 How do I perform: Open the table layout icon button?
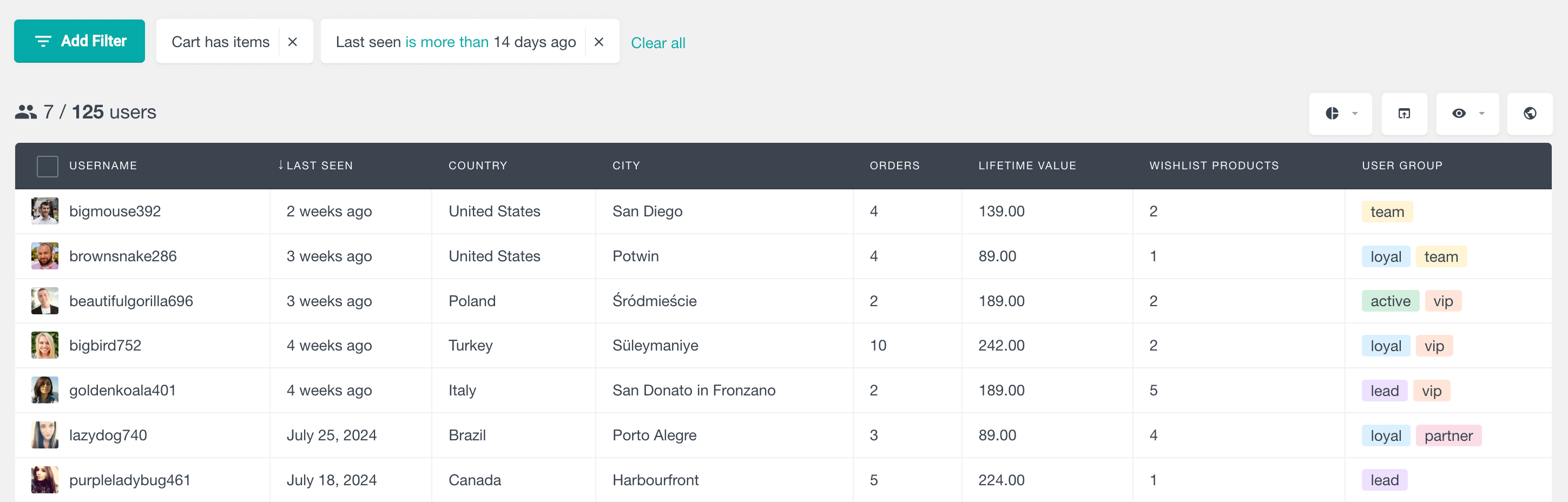point(1404,114)
